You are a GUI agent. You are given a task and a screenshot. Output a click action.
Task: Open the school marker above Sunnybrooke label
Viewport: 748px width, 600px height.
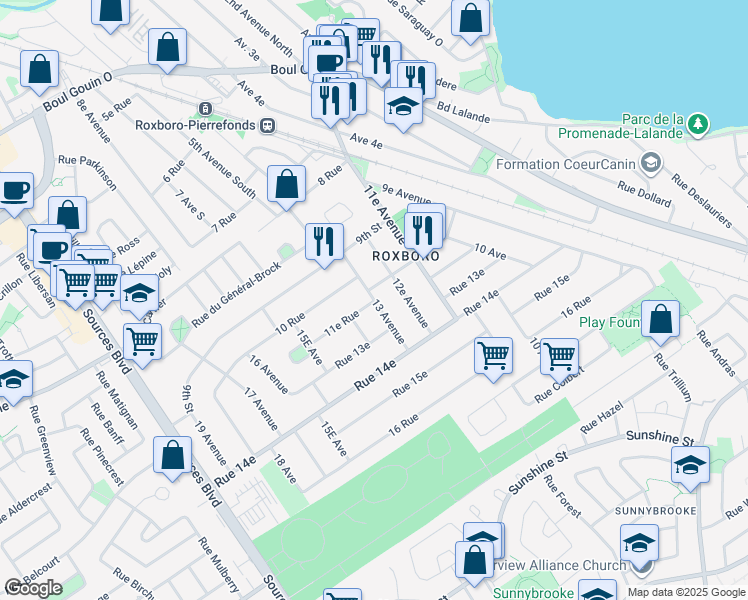639,543
